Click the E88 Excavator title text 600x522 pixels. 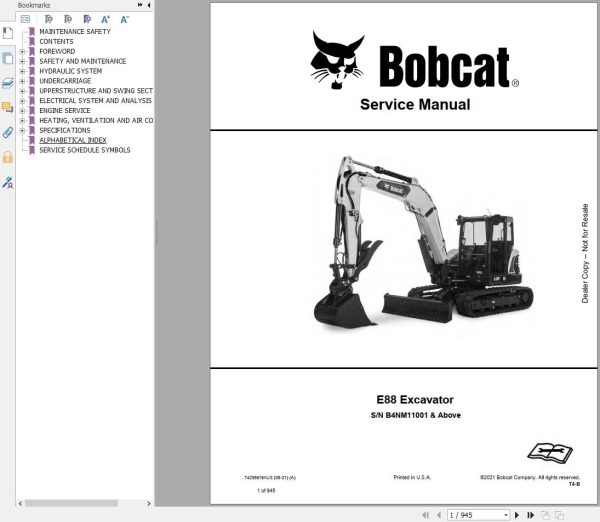tap(415, 400)
